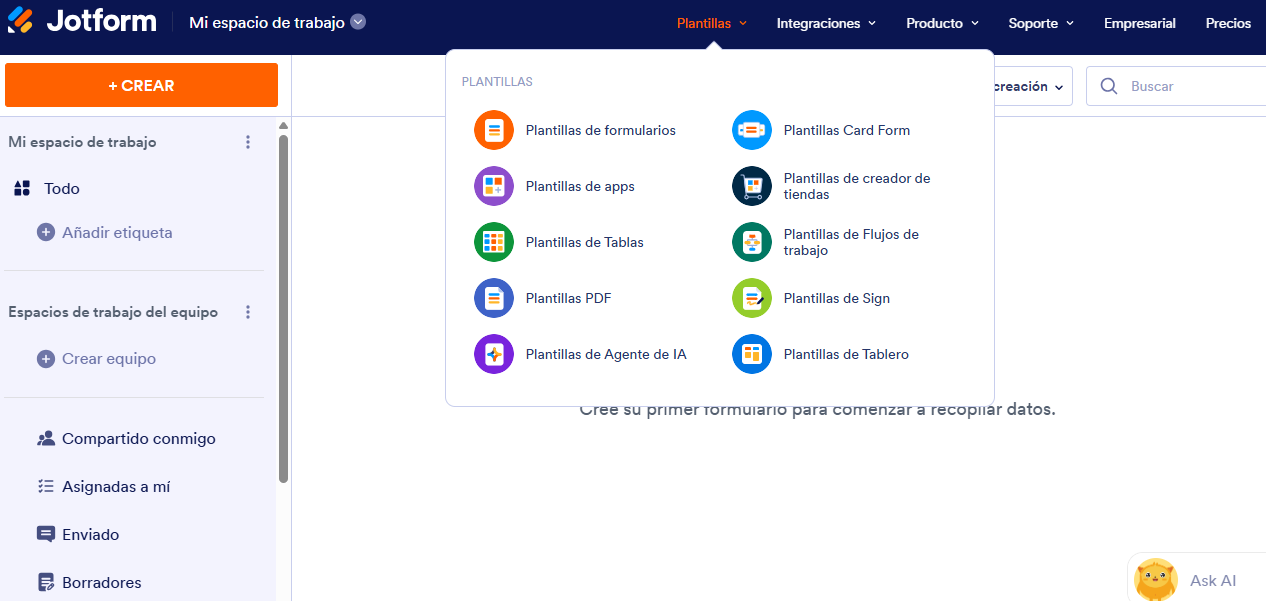Select Plantillas de Tablero text
1266x601 pixels.
point(846,354)
